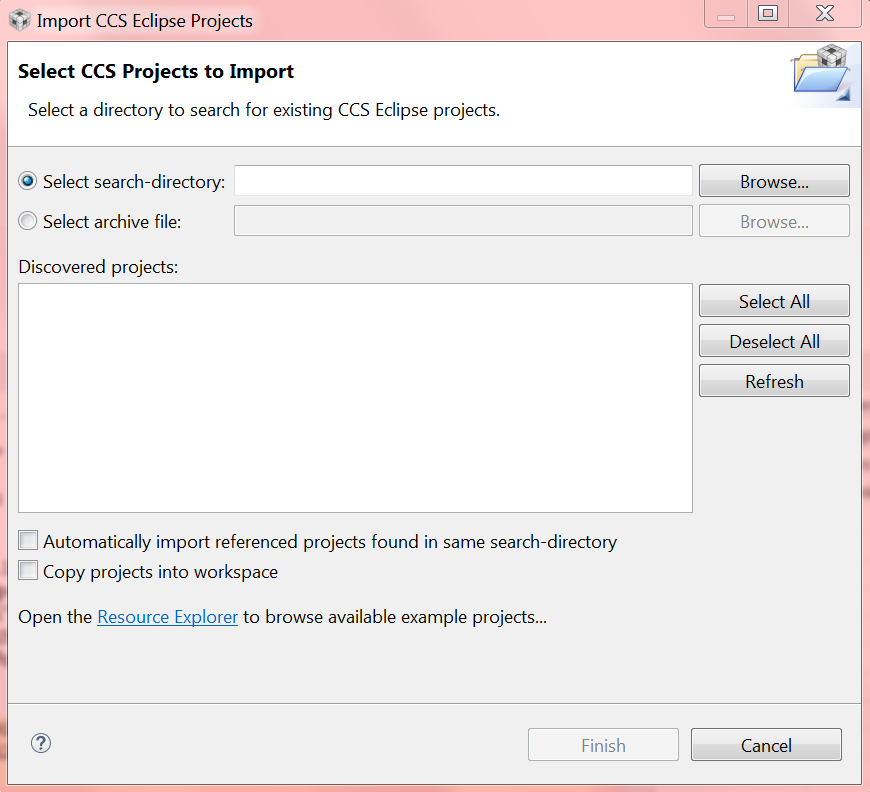Viewport: 870px width, 792px height.
Task: Click inside the Discovered projects list box
Action: 355,398
